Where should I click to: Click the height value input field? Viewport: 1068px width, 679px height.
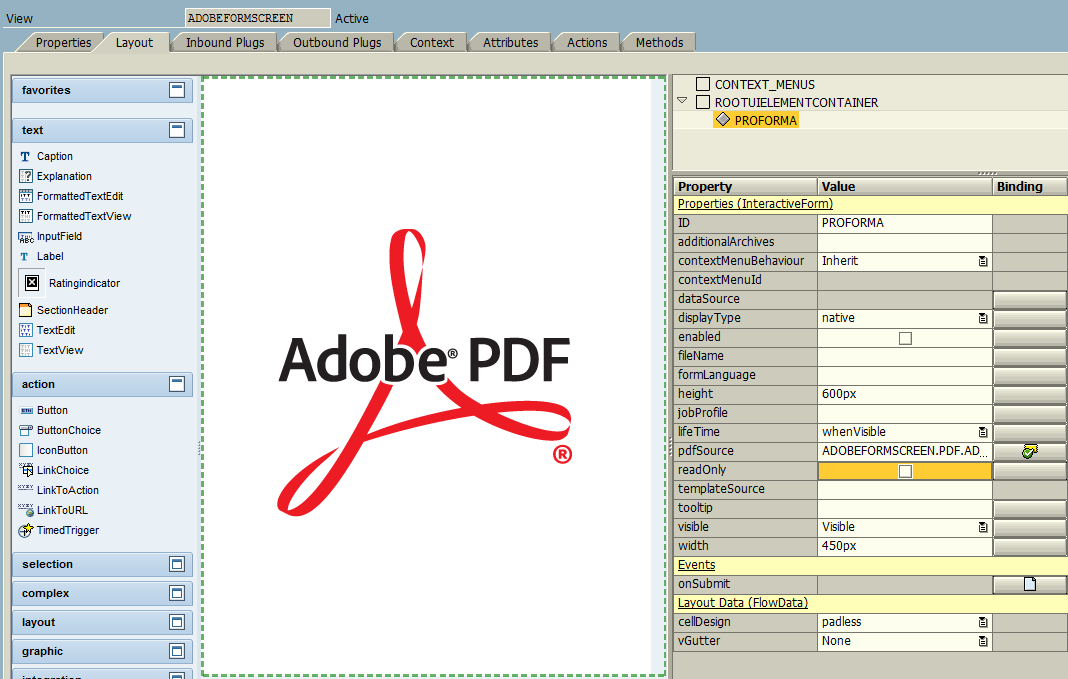click(904, 394)
